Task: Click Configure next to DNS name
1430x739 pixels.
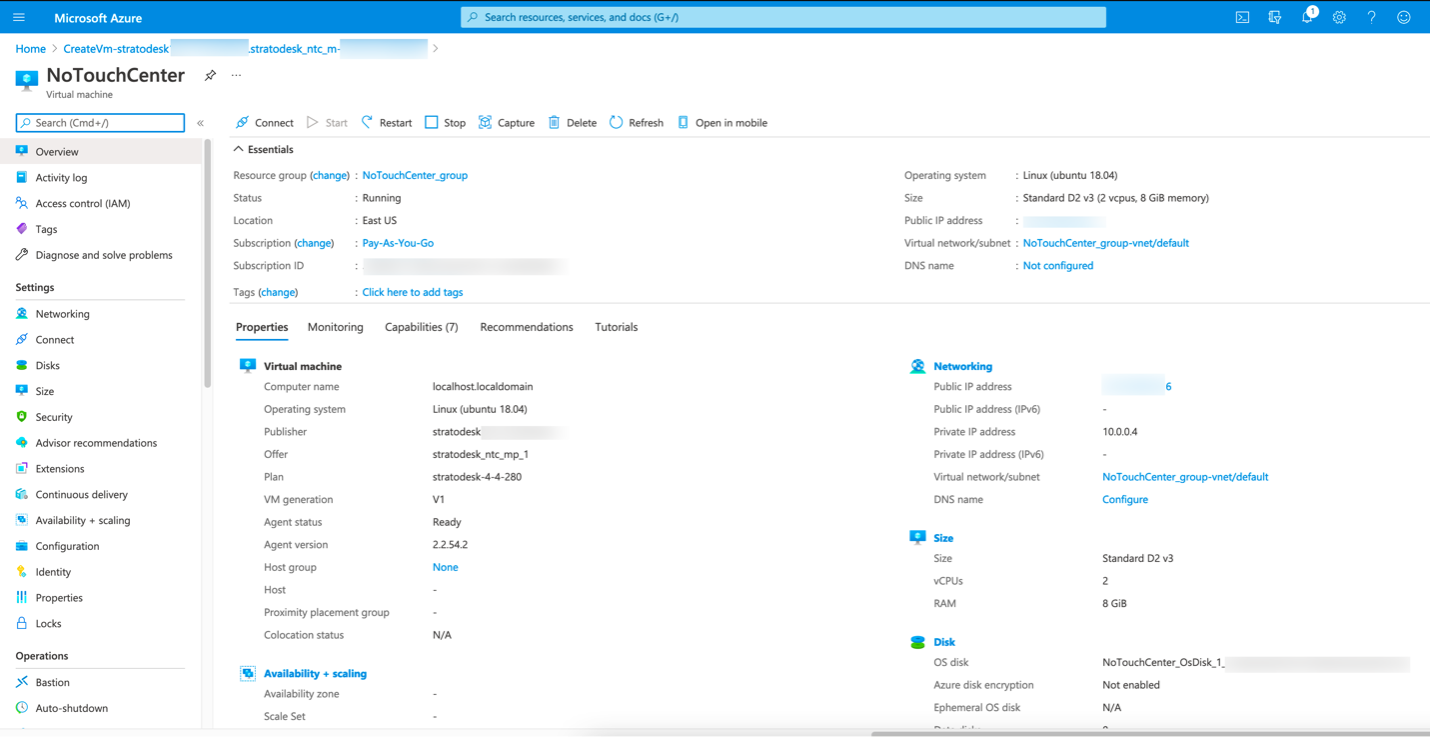Action: click(1125, 500)
